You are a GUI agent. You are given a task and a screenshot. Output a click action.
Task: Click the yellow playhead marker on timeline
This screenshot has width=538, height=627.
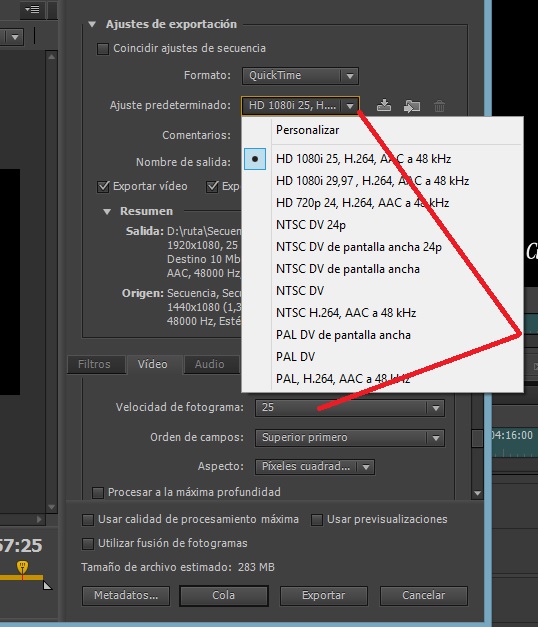point(22,568)
